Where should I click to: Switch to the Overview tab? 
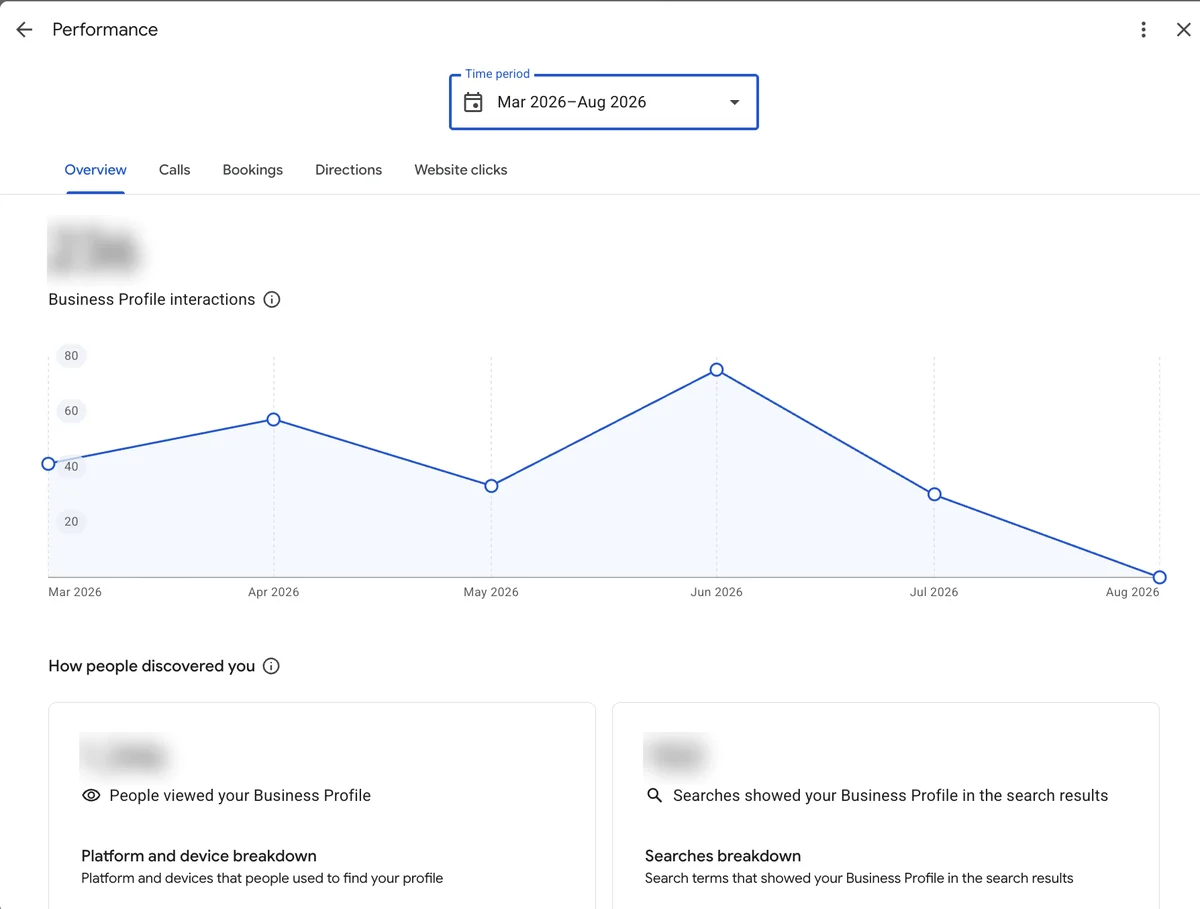coord(96,170)
